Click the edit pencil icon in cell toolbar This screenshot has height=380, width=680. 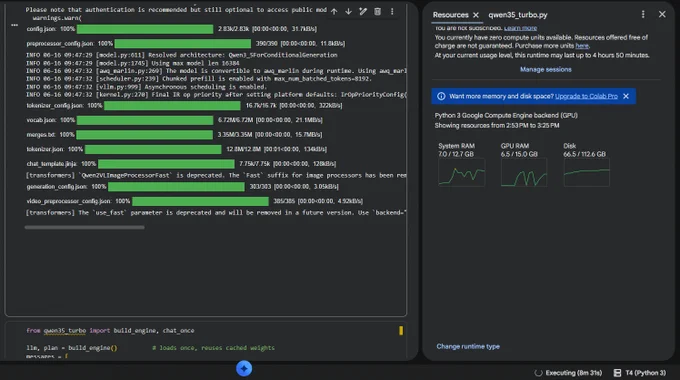coord(363,12)
